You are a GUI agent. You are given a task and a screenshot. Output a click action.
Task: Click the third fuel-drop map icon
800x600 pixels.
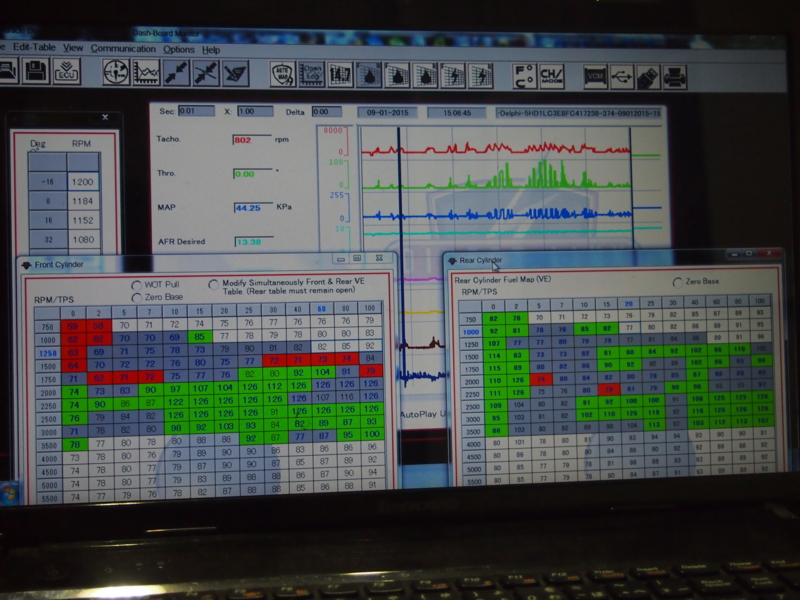(426, 76)
